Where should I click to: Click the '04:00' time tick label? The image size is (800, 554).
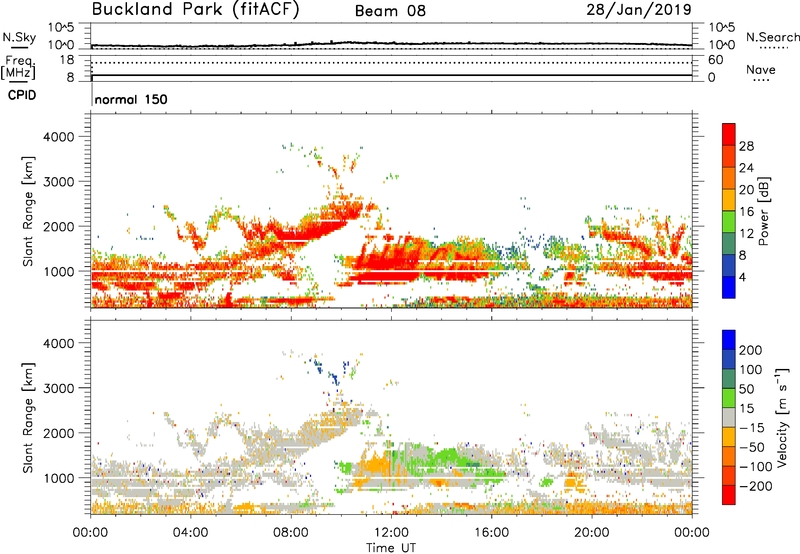coord(191,533)
